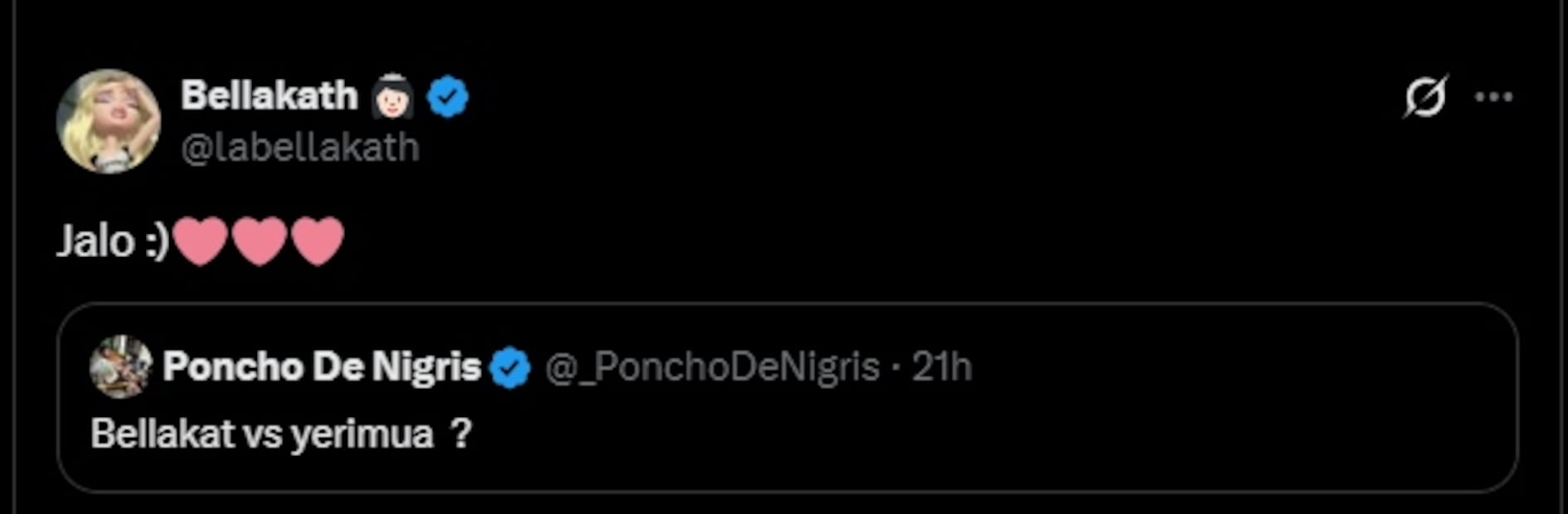This screenshot has width=1568, height=514.
Task: Click the ":)" smiley in the tweet text
Action: 155,242
